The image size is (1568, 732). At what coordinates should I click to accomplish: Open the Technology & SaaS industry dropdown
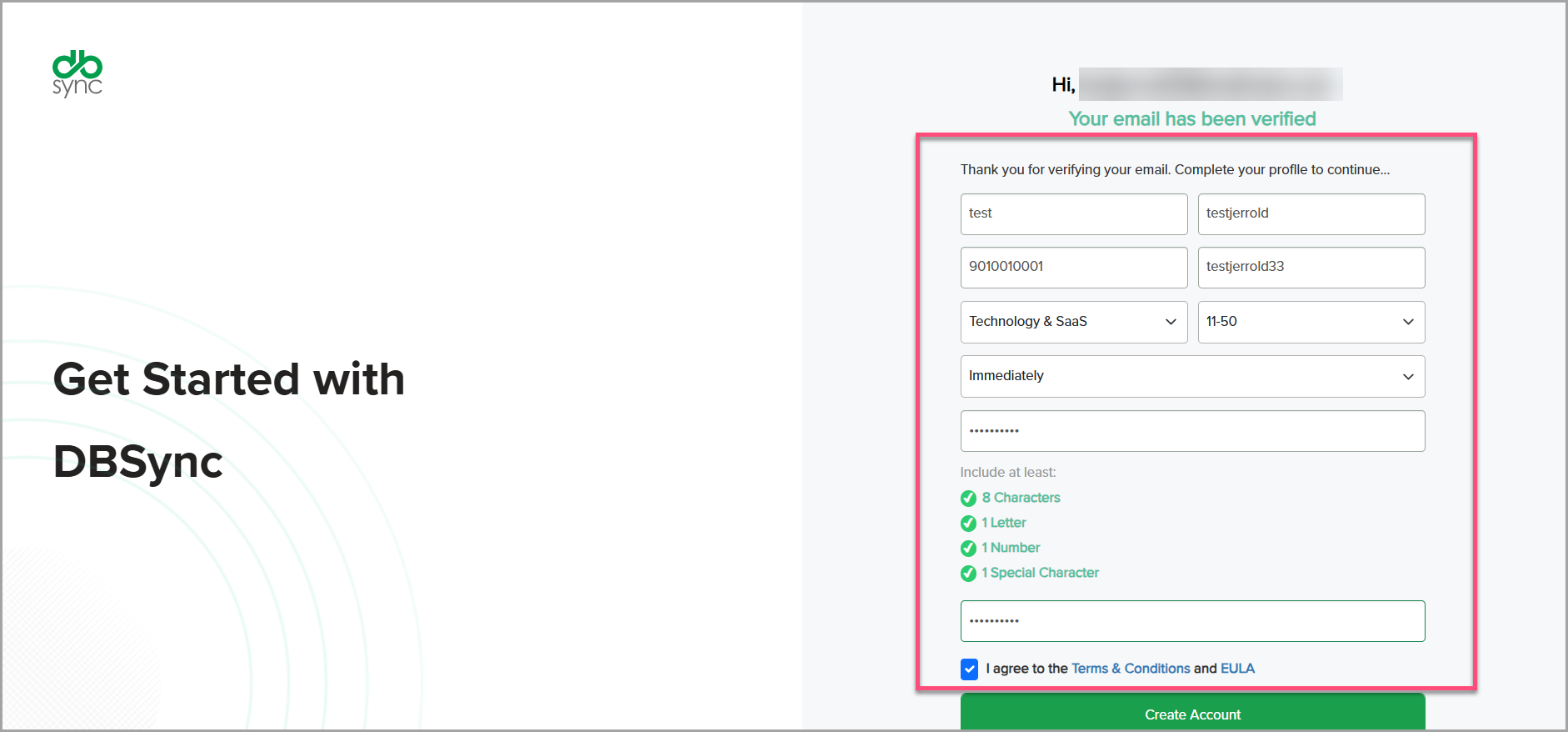tap(1073, 322)
